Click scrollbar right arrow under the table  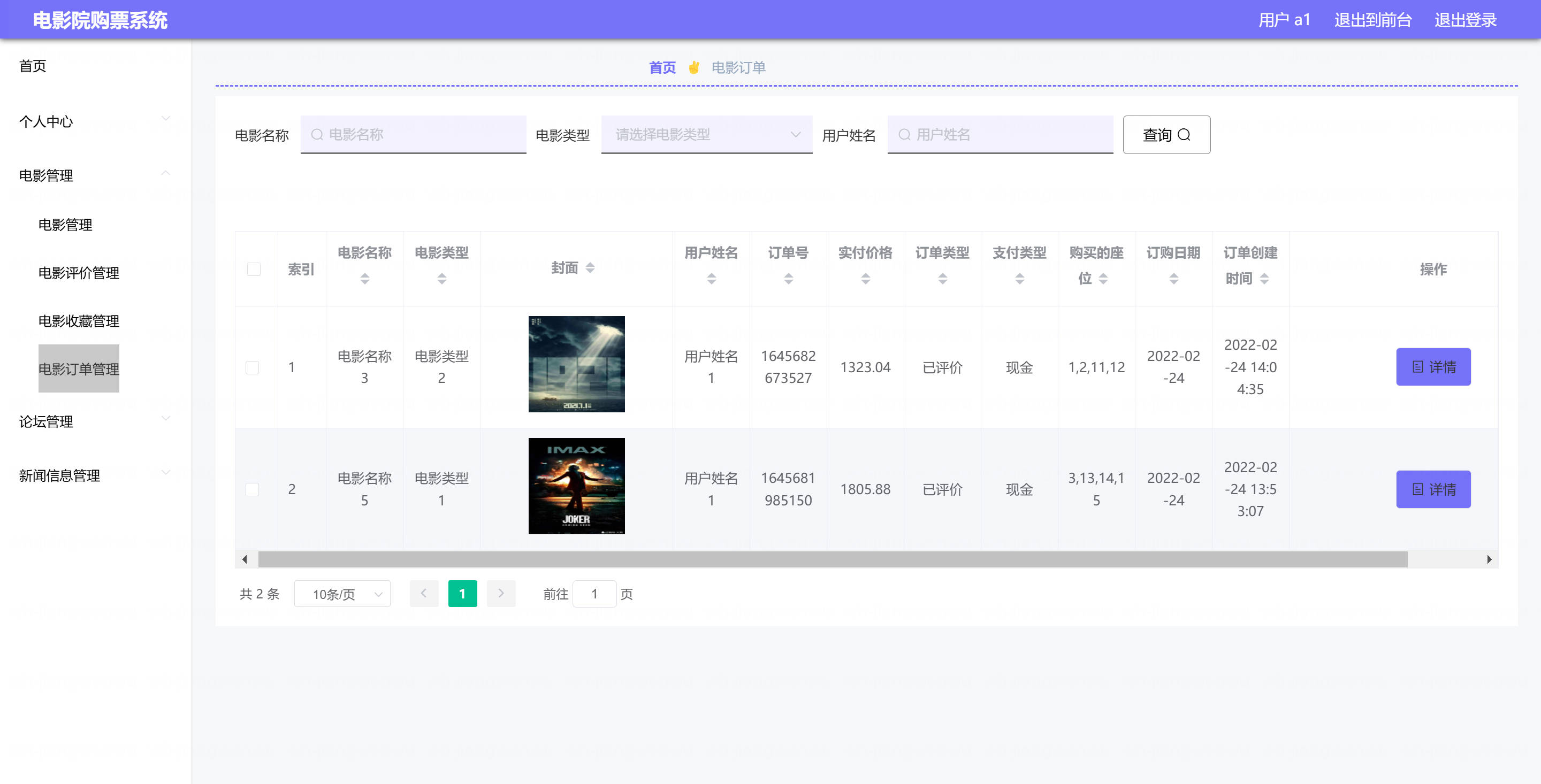(1489, 560)
